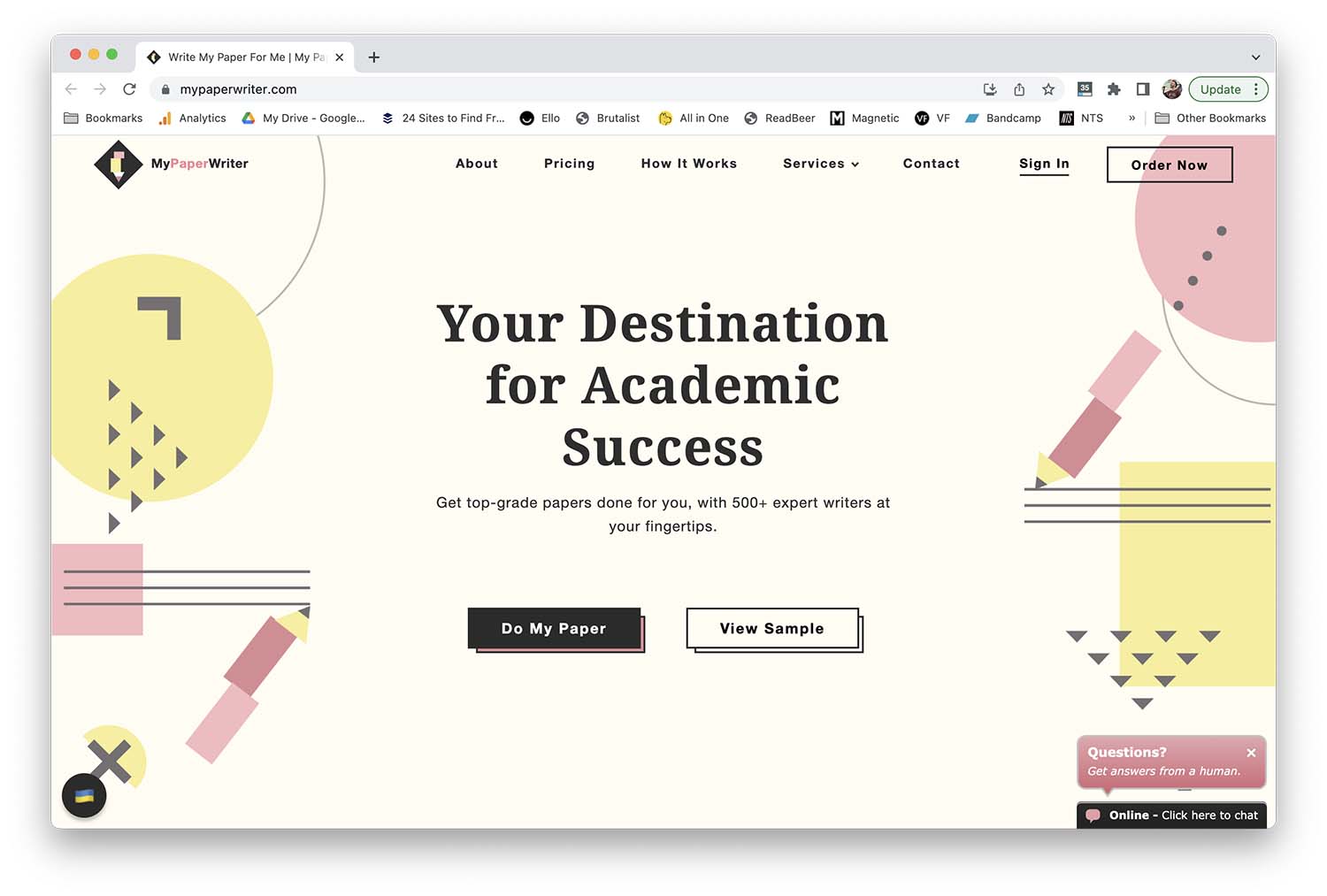The image size is (1327, 896).
Task: Open the Analytics bookmark
Action: pyautogui.click(x=192, y=119)
